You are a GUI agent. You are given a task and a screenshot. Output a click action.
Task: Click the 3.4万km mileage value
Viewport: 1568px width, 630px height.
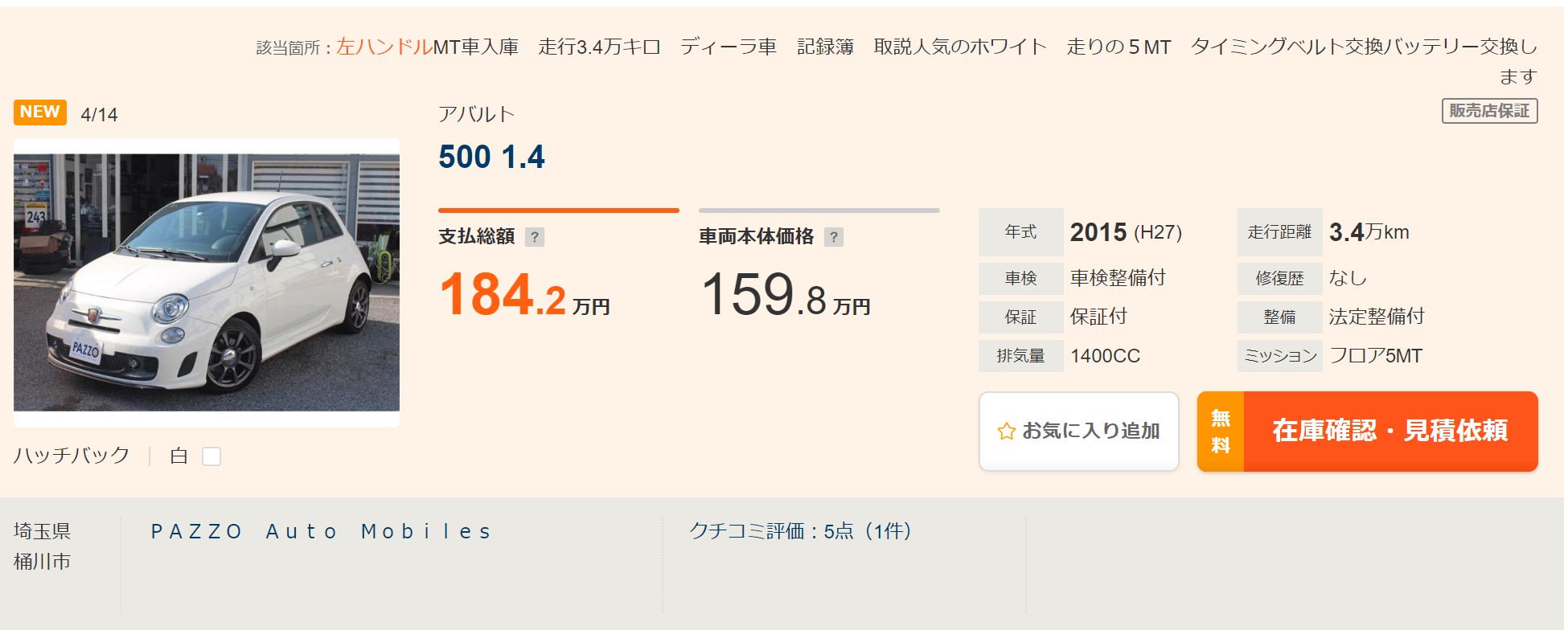click(x=1369, y=232)
